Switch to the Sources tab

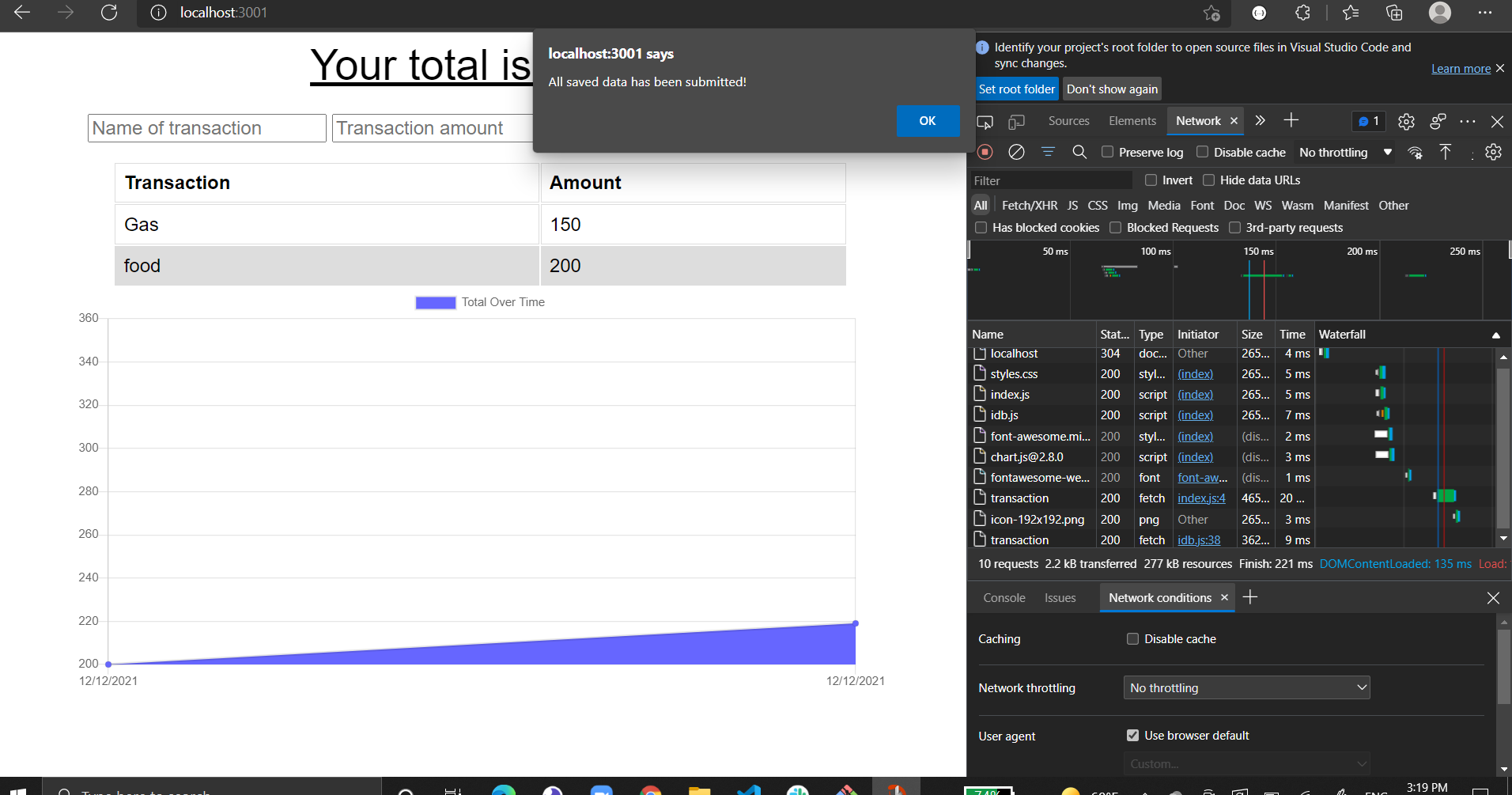pos(1068,120)
